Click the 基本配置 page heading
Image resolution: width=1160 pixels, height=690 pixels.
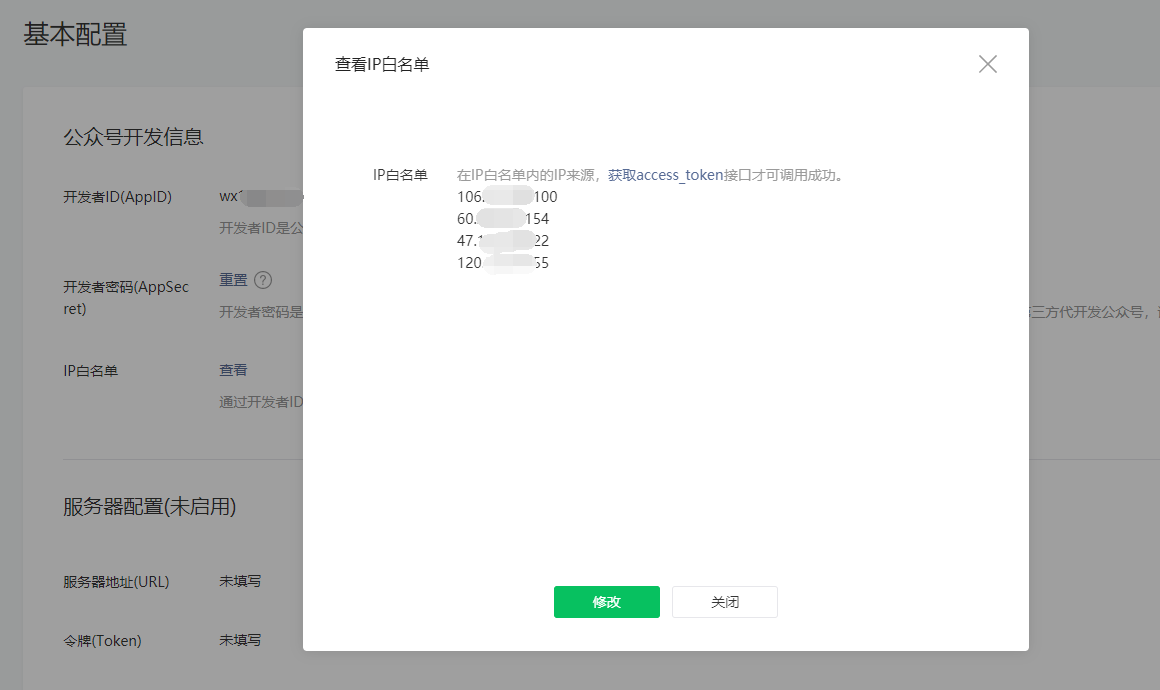75,34
